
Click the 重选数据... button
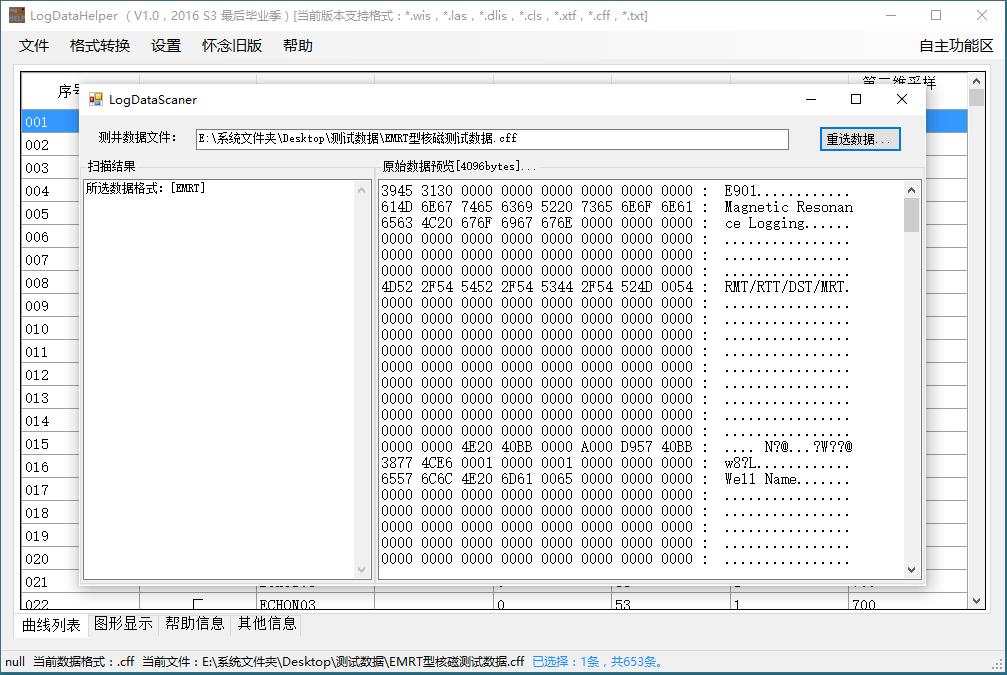860,139
